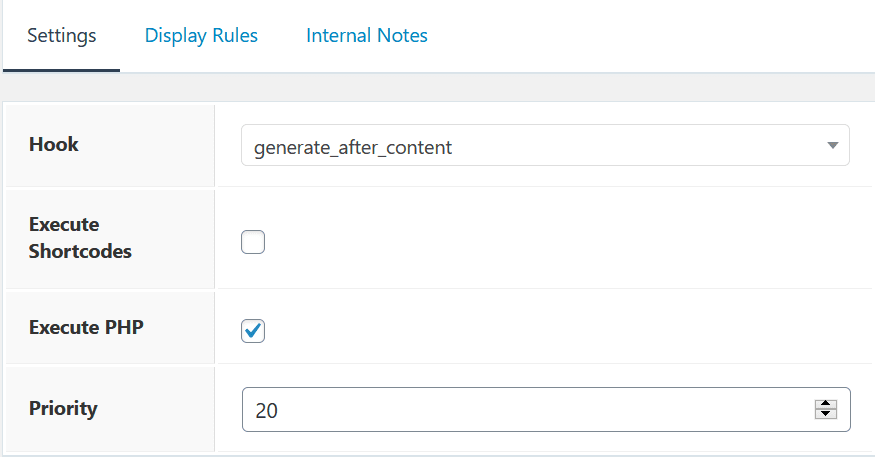Click the value 20 in Priority
Viewport: 875px width, 457px height.
point(267,410)
